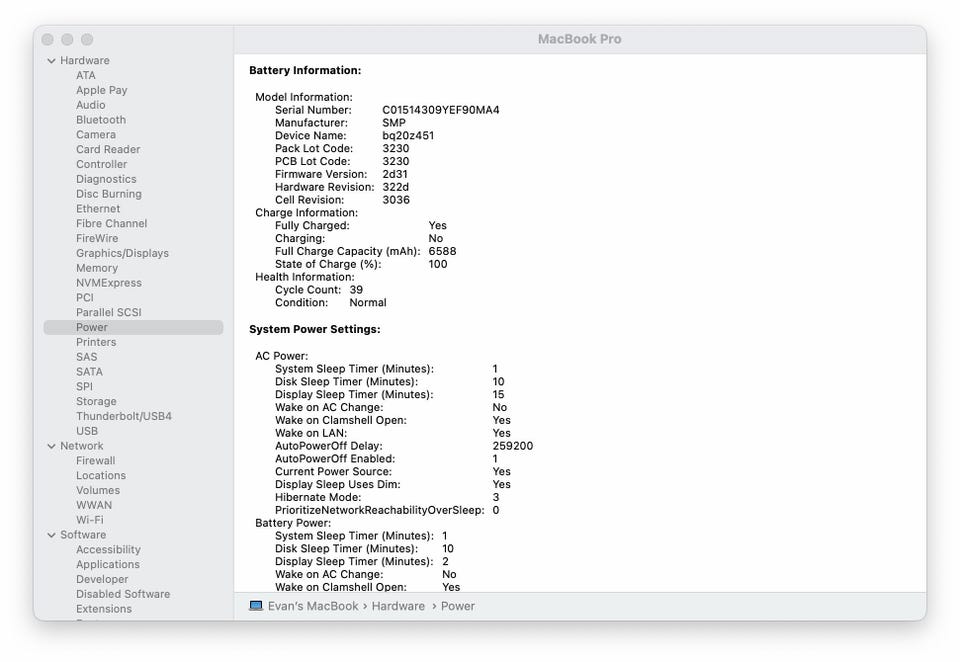Click the Battery Information heading

pyautogui.click(x=305, y=70)
